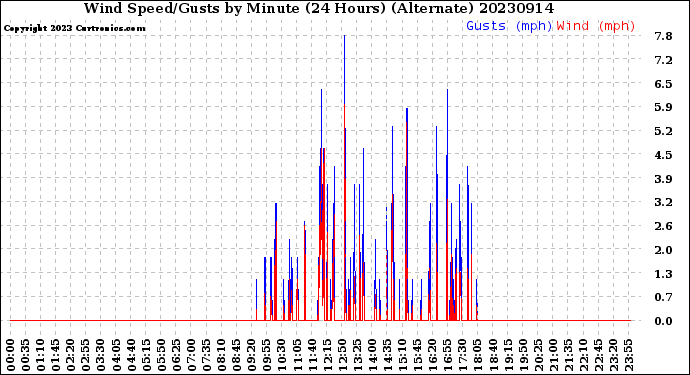Click the x-axis time label 05:50

[x=161, y=355]
